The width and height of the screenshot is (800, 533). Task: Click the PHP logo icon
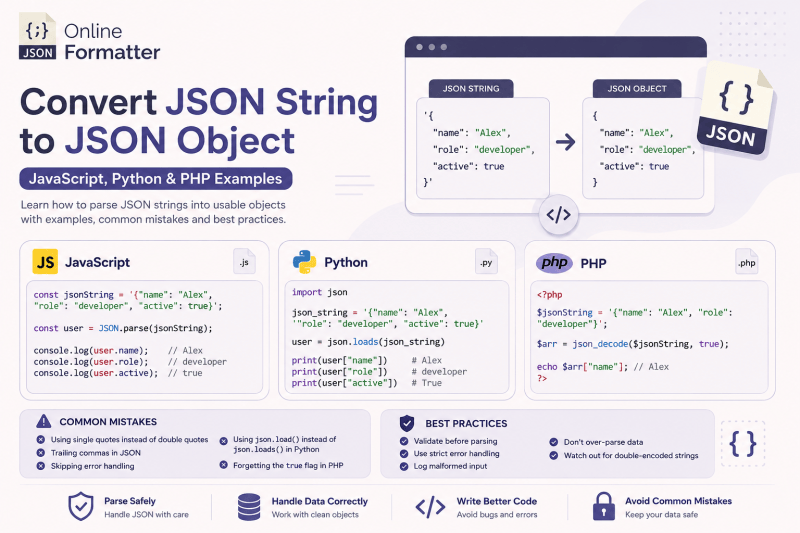tap(554, 263)
